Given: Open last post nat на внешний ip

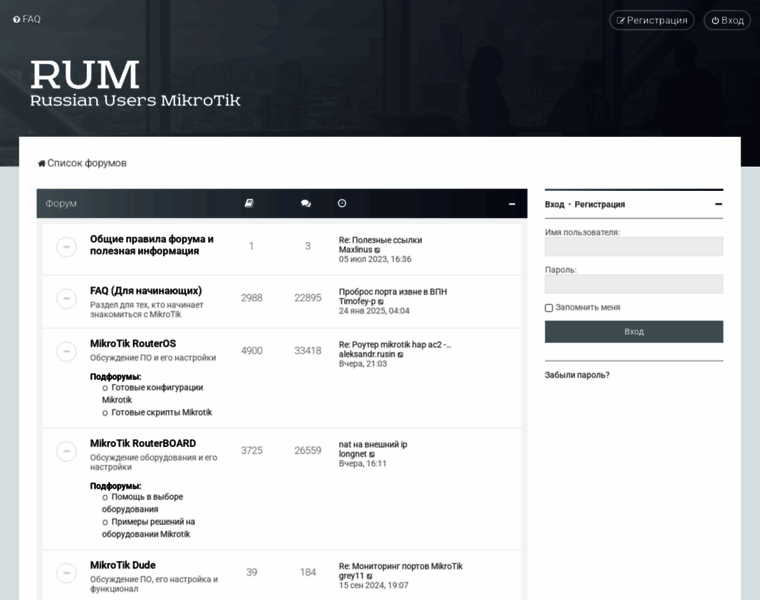Looking at the screenshot, I should coord(373,444).
